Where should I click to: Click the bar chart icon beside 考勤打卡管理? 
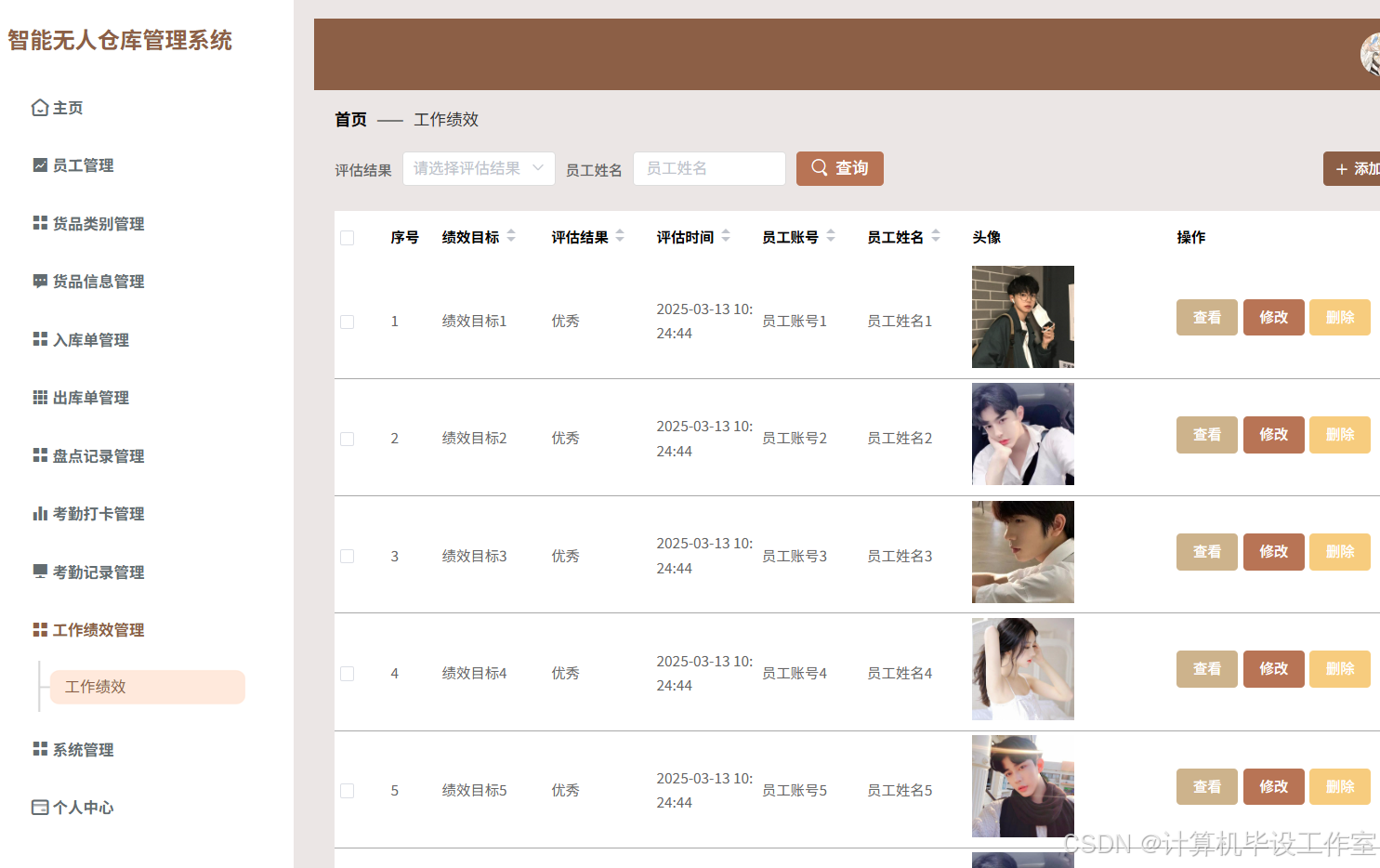(40, 514)
